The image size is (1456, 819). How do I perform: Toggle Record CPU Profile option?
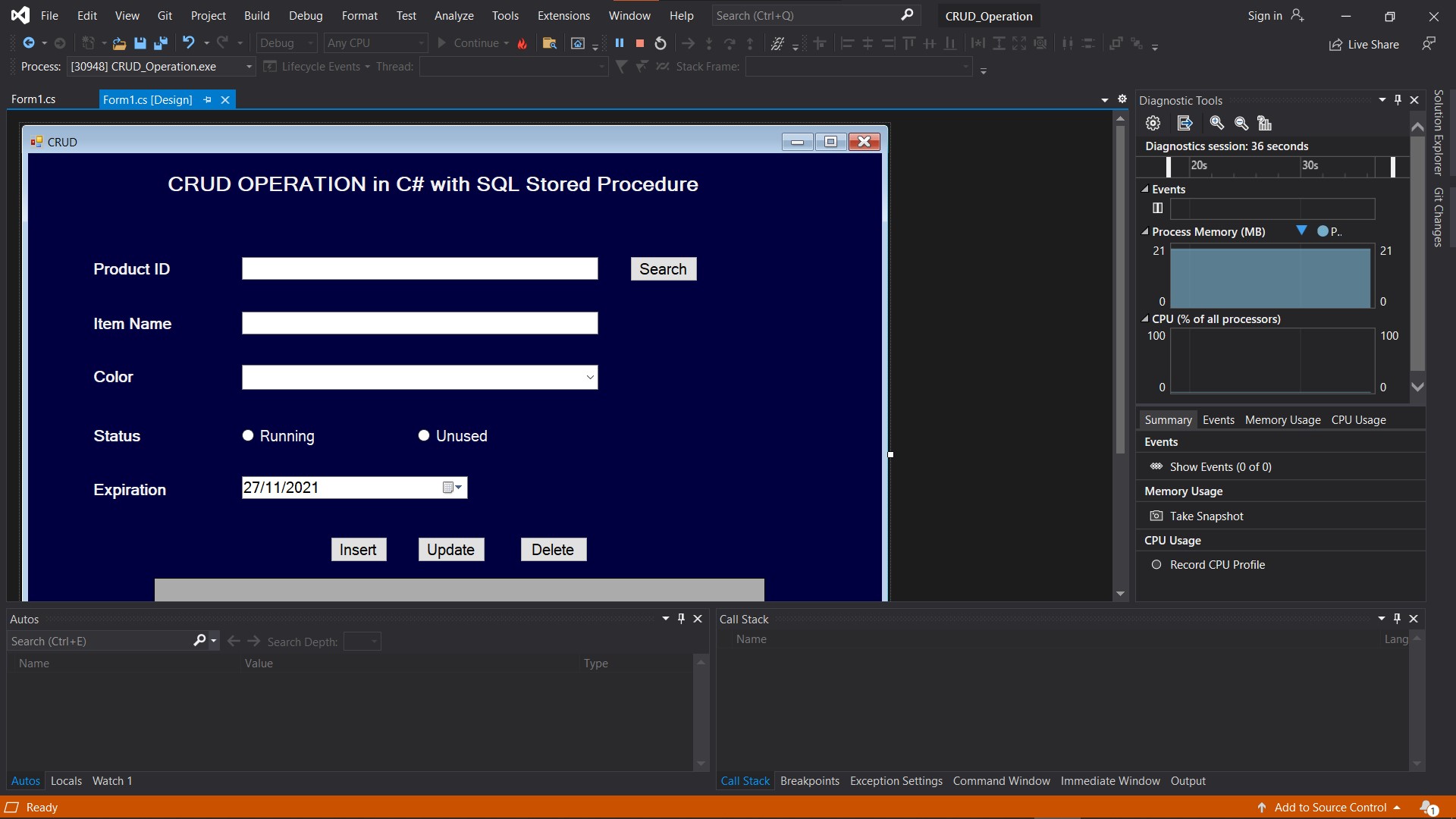click(1156, 564)
